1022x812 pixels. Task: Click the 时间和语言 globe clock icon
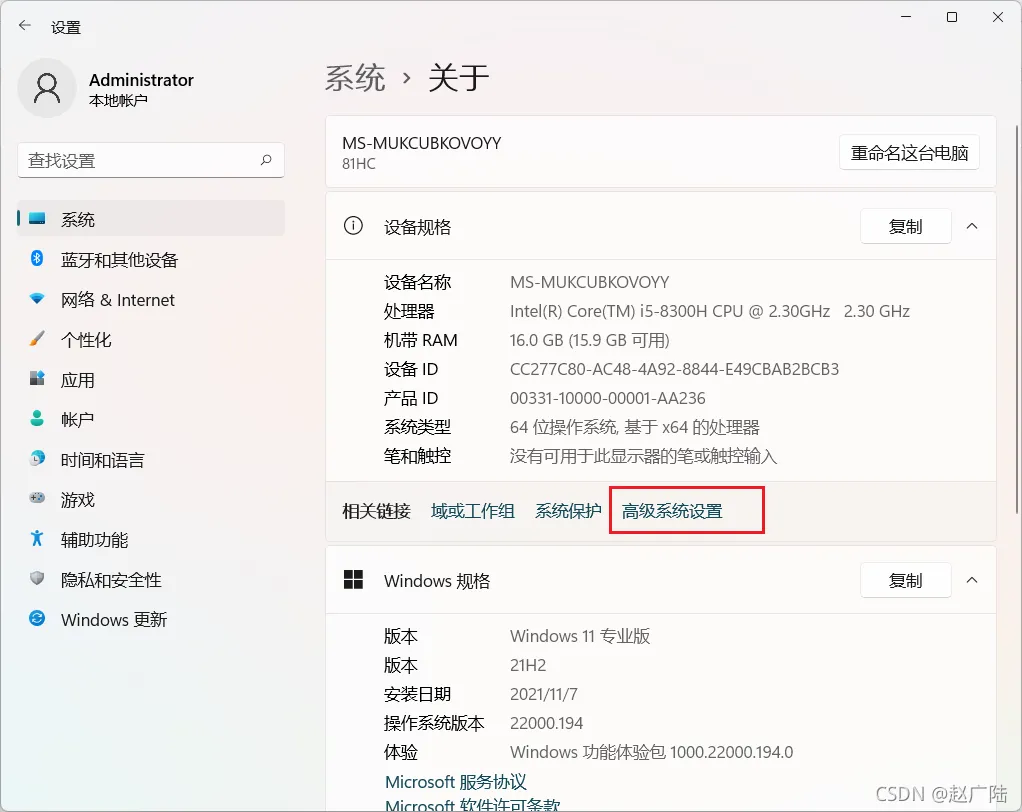(x=37, y=459)
